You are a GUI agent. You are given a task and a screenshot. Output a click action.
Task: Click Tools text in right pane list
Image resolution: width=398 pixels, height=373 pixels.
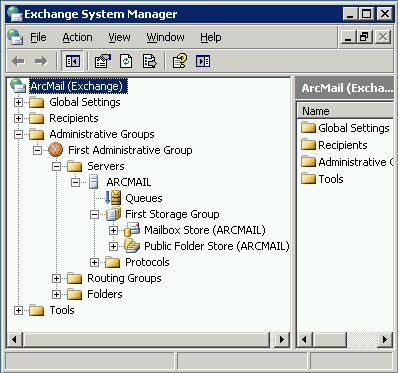click(x=331, y=179)
